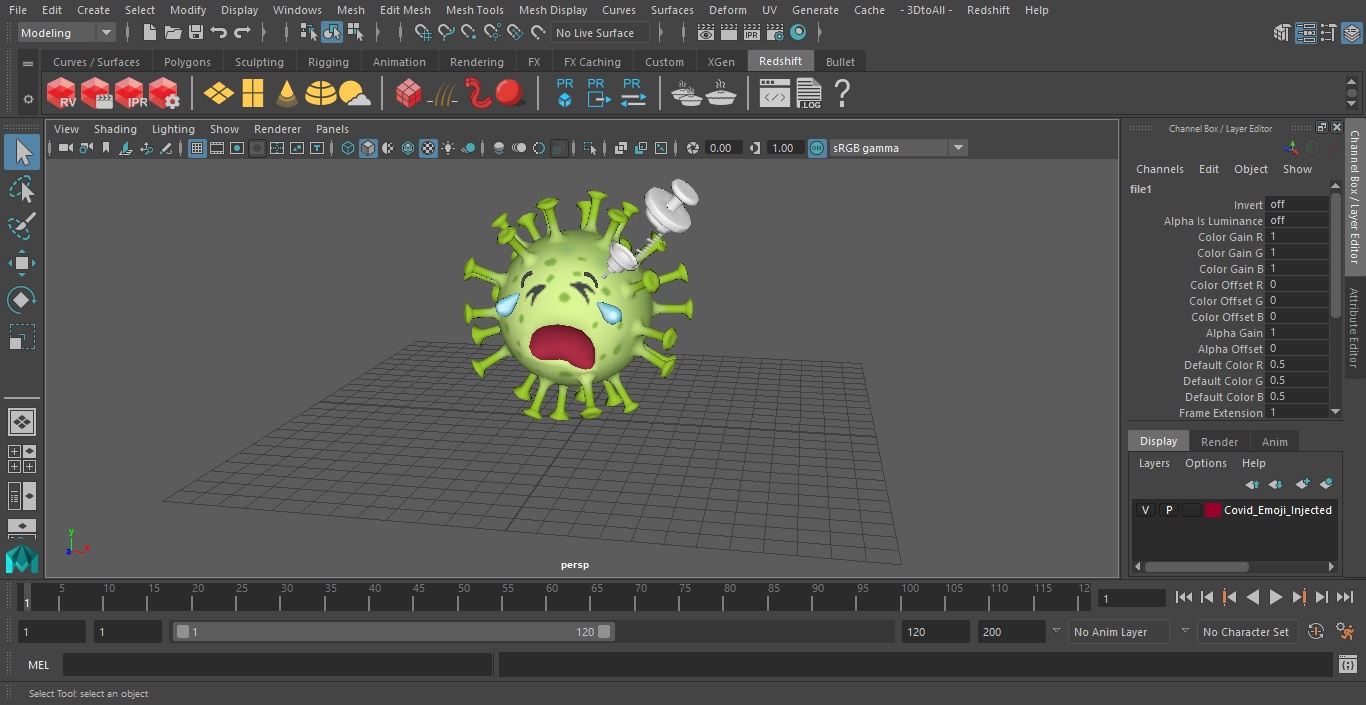Open the viewport Panels menu
Screen dimensions: 1366x705
(332, 129)
